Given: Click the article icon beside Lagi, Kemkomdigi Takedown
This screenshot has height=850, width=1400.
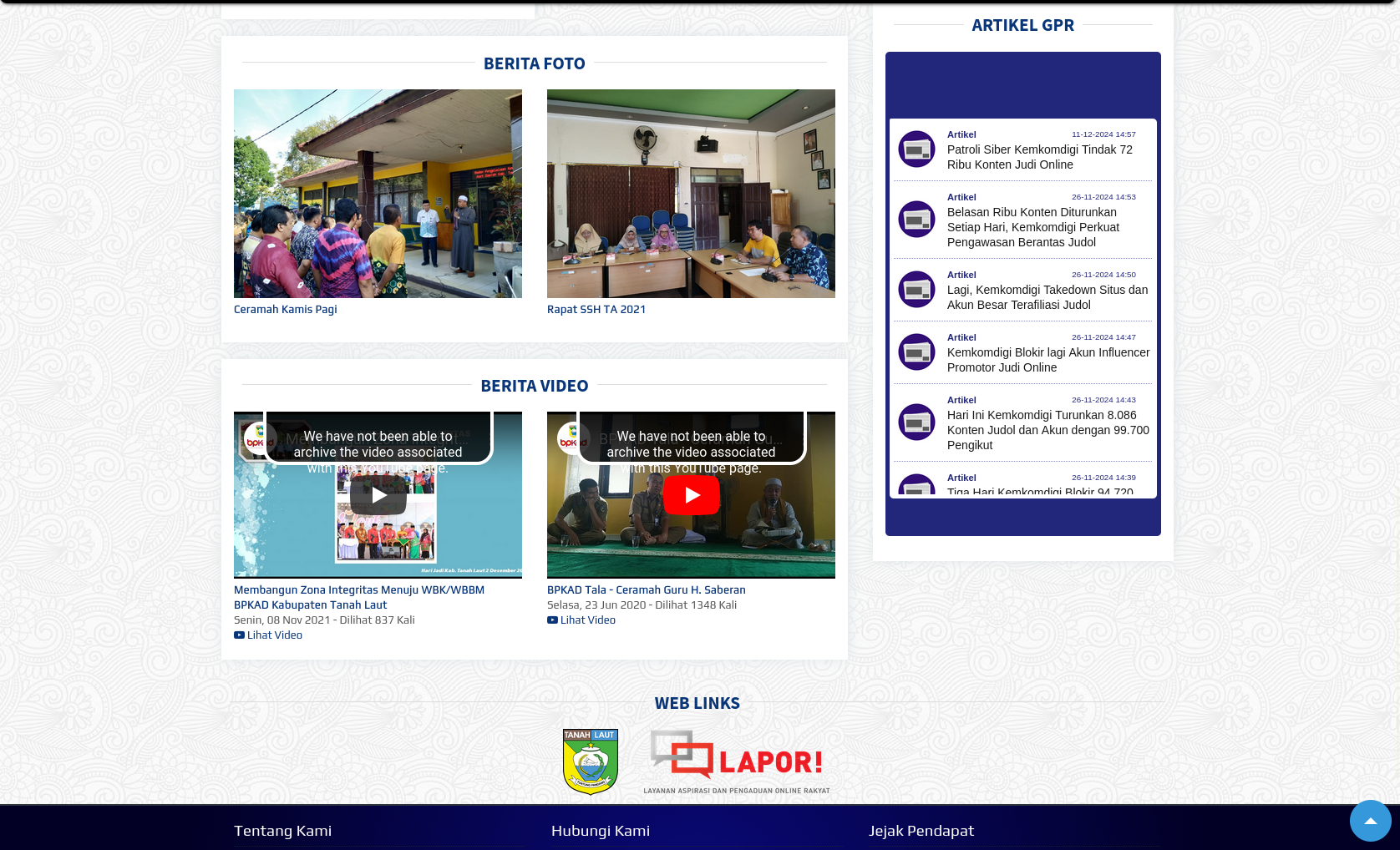Looking at the screenshot, I should click(x=916, y=290).
